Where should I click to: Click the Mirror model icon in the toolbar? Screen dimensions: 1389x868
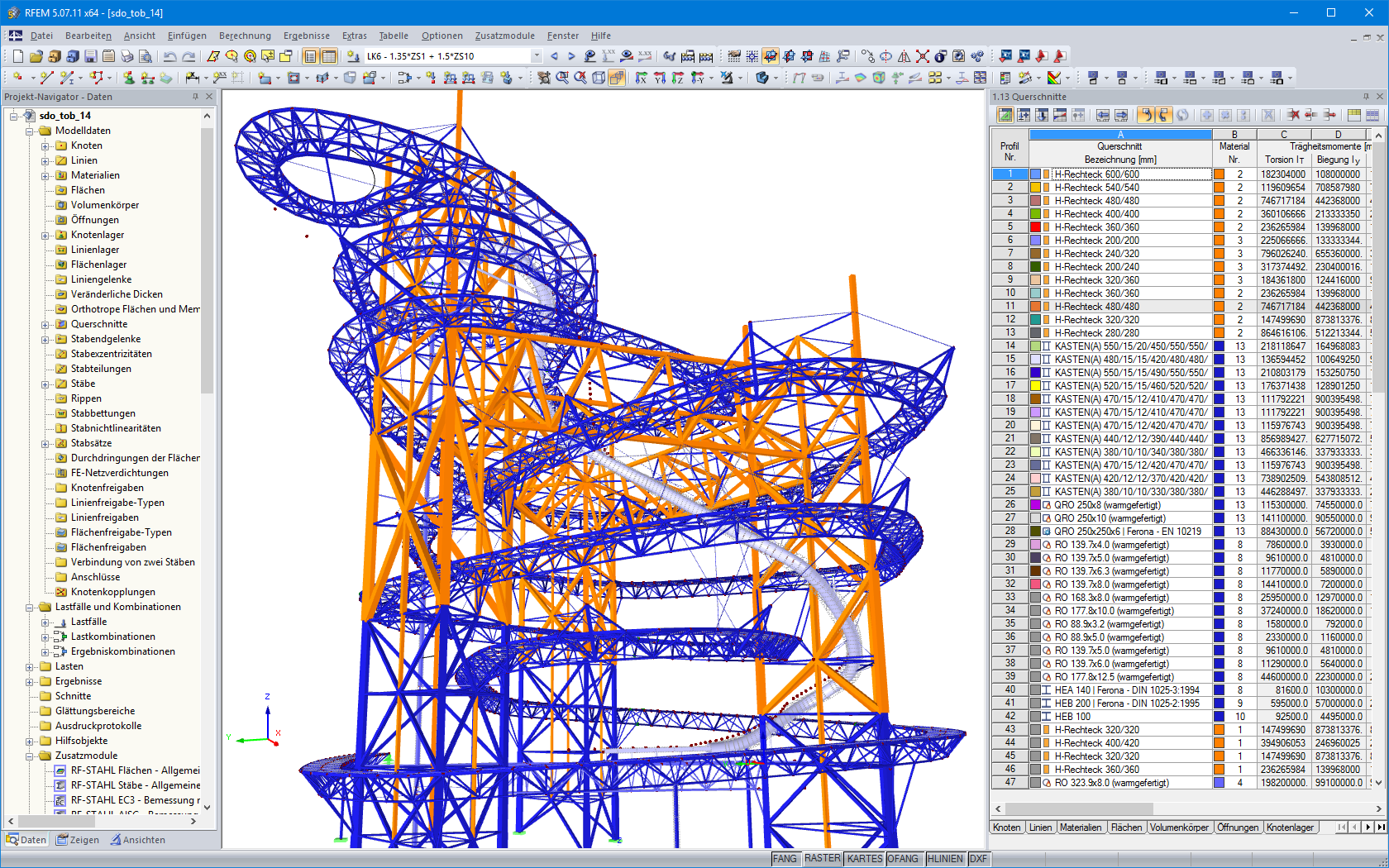905,56
